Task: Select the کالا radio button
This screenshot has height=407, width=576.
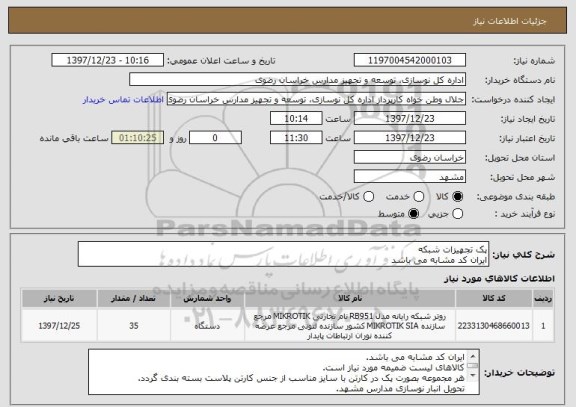Action: pos(457,197)
